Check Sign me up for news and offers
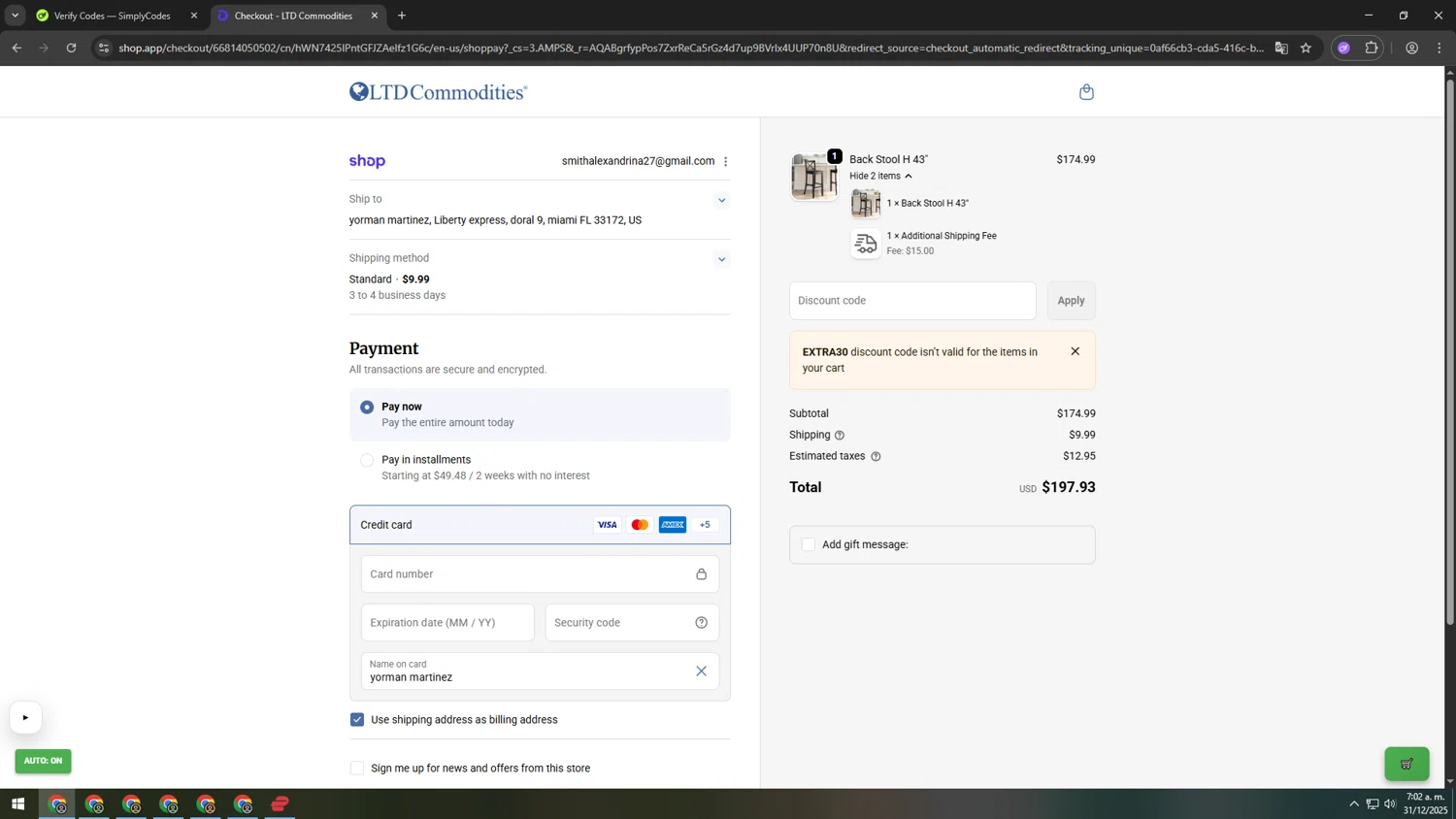1456x819 pixels. point(357,769)
